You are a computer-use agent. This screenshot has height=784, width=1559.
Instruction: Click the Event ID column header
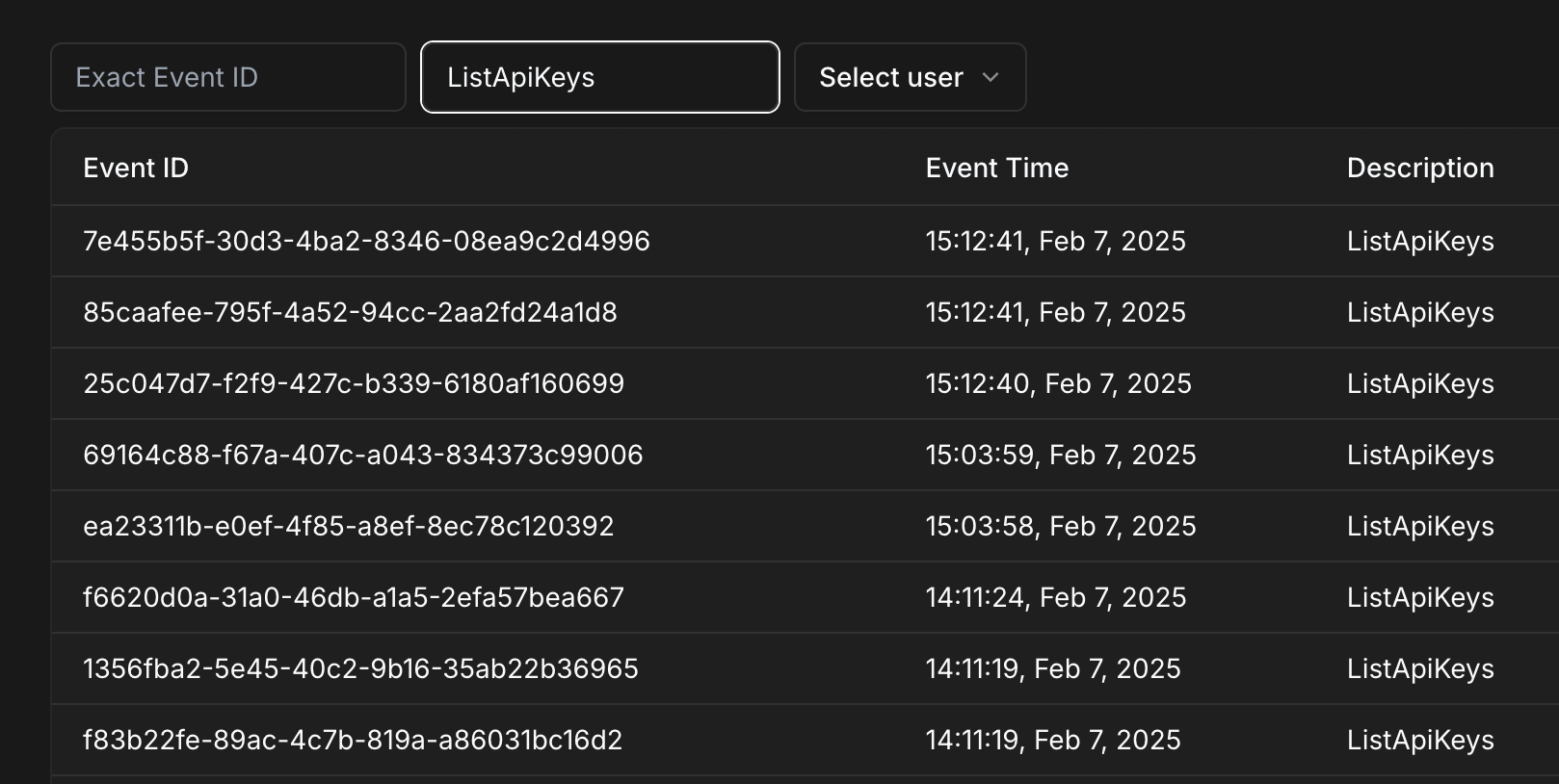coord(136,168)
